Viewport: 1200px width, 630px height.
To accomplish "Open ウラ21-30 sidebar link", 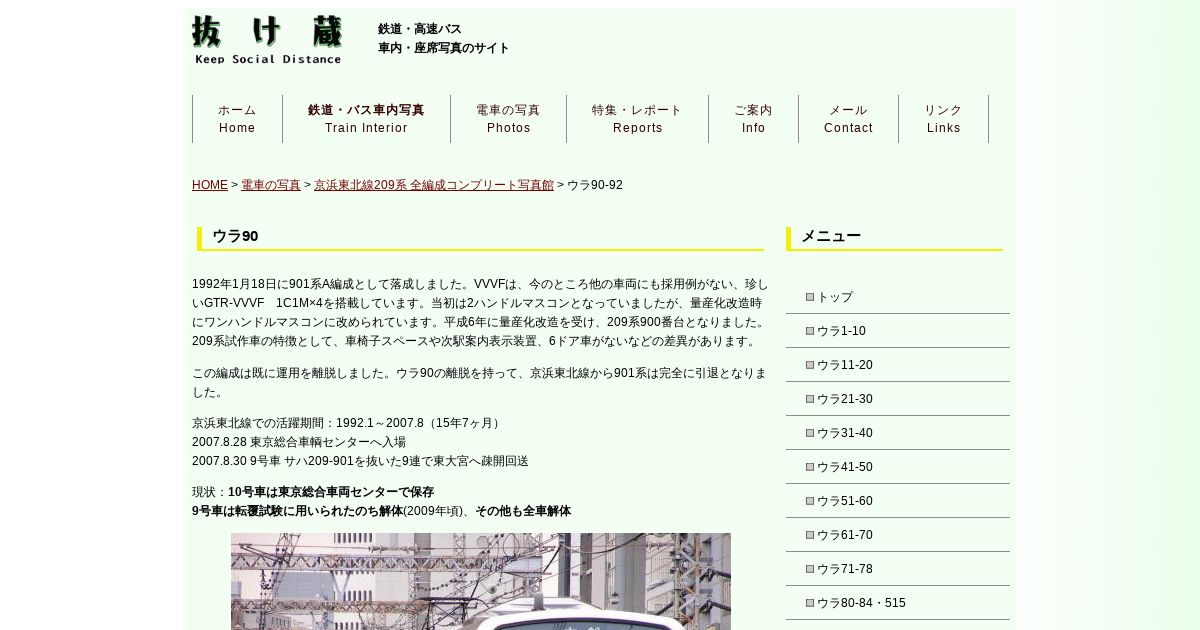I will [x=898, y=399].
